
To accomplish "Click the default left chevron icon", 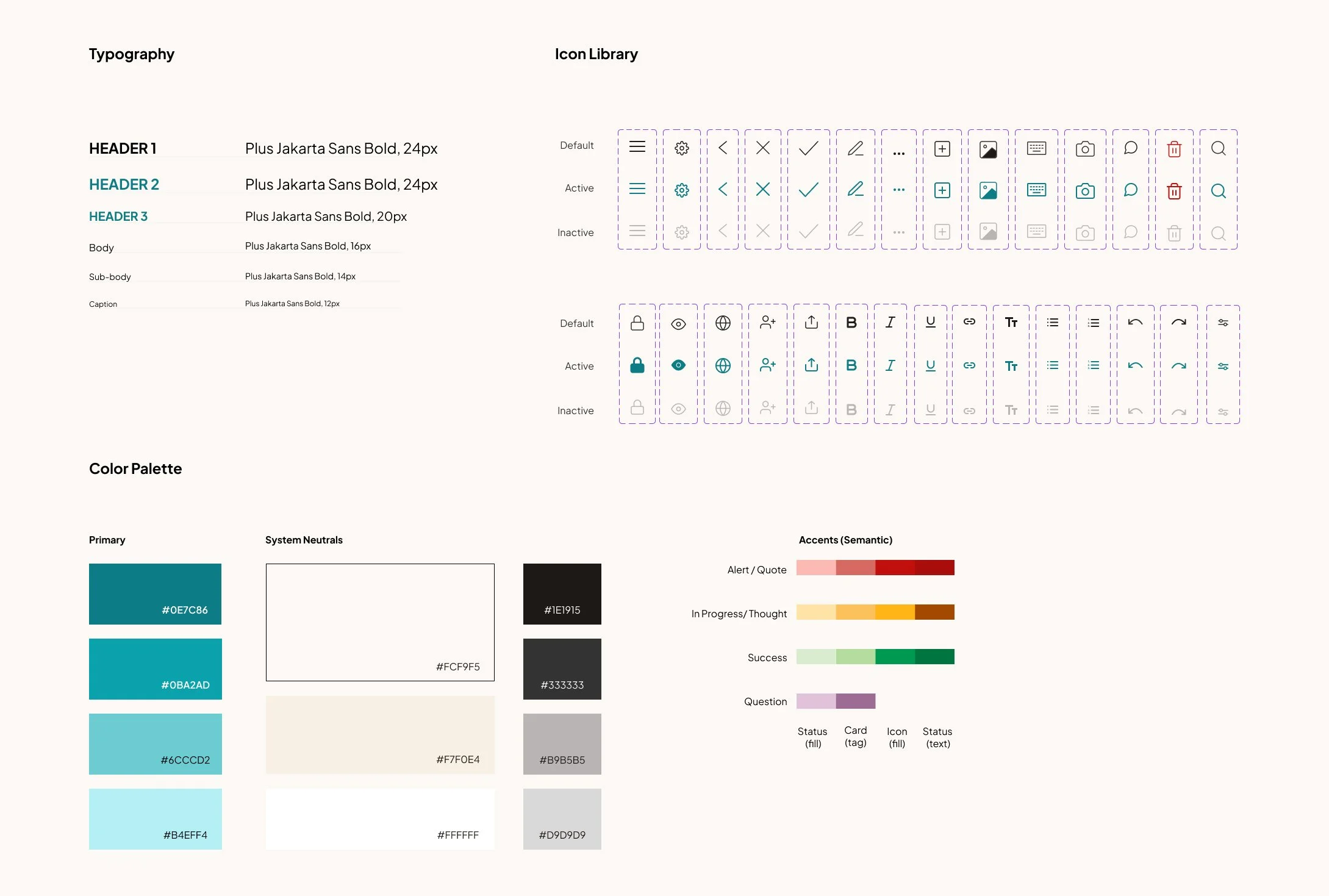I will (723, 148).
